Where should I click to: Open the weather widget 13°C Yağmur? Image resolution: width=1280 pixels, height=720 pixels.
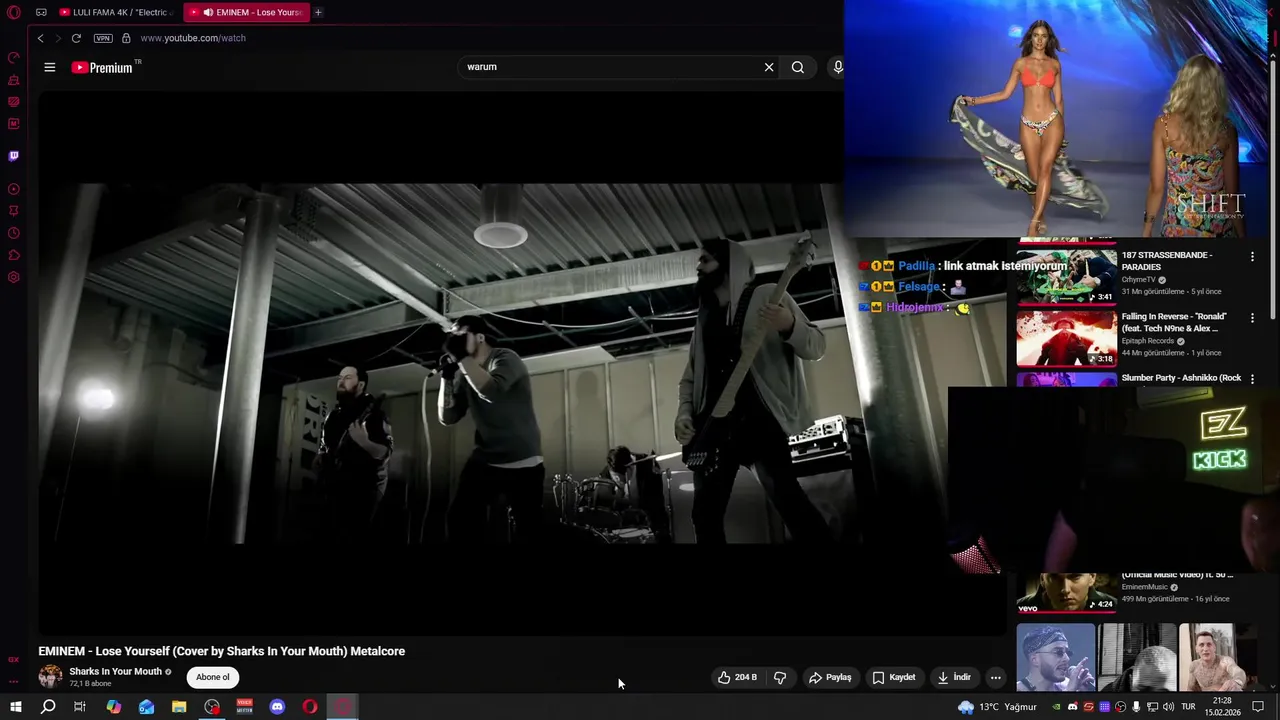996,707
